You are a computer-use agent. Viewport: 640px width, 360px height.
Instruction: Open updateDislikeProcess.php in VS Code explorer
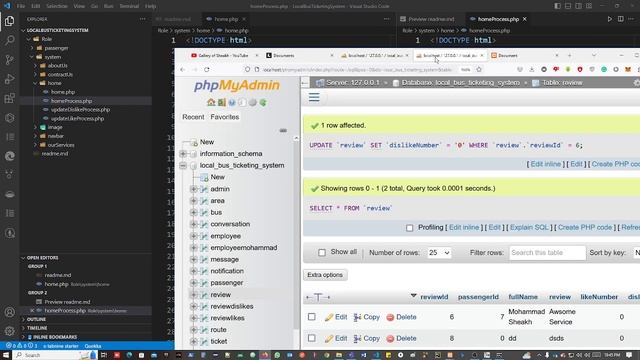[80, 110]
